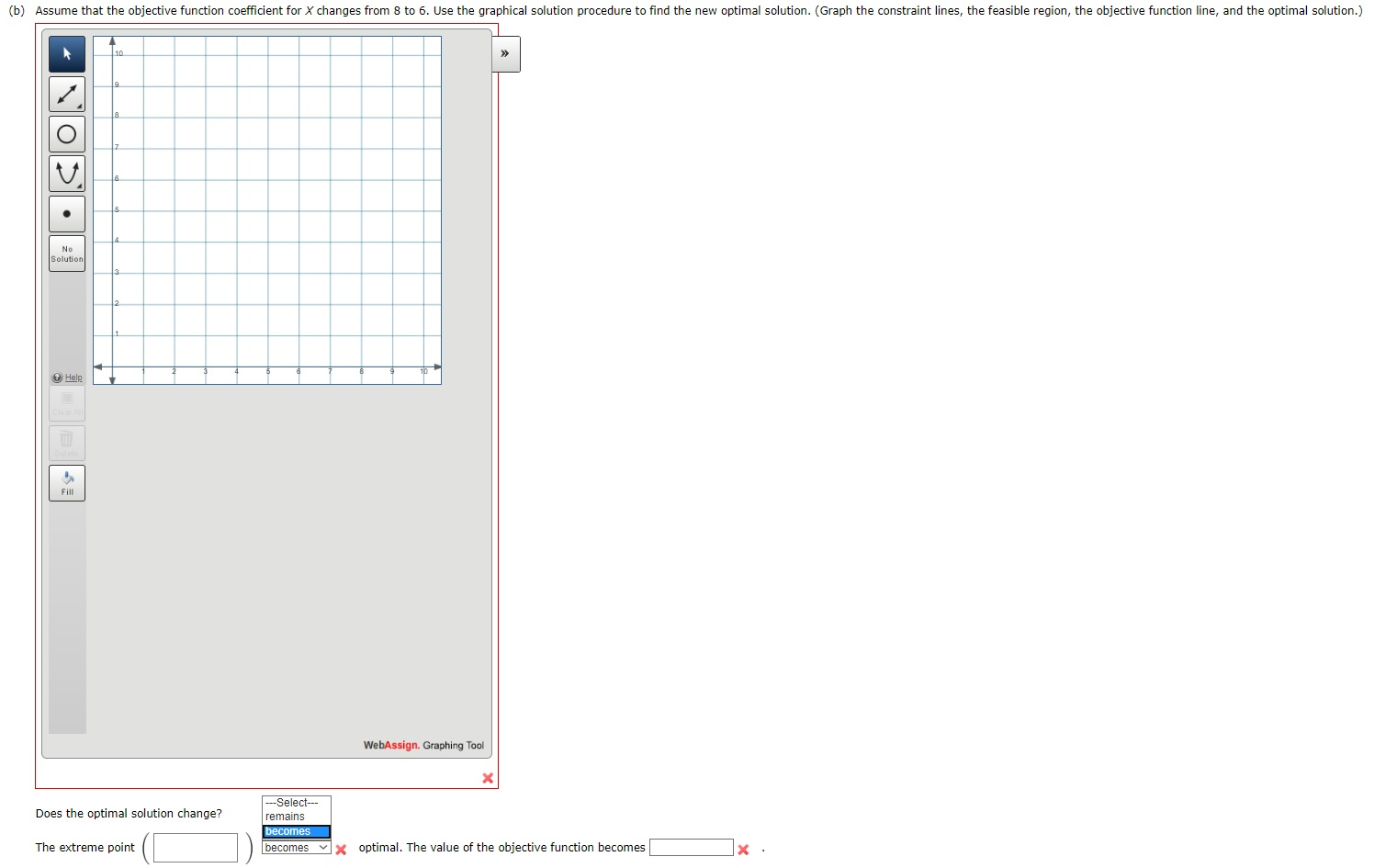1397x868 pixels.
Task: Activate the parabola drawing tool
Action: click(65, 173)
